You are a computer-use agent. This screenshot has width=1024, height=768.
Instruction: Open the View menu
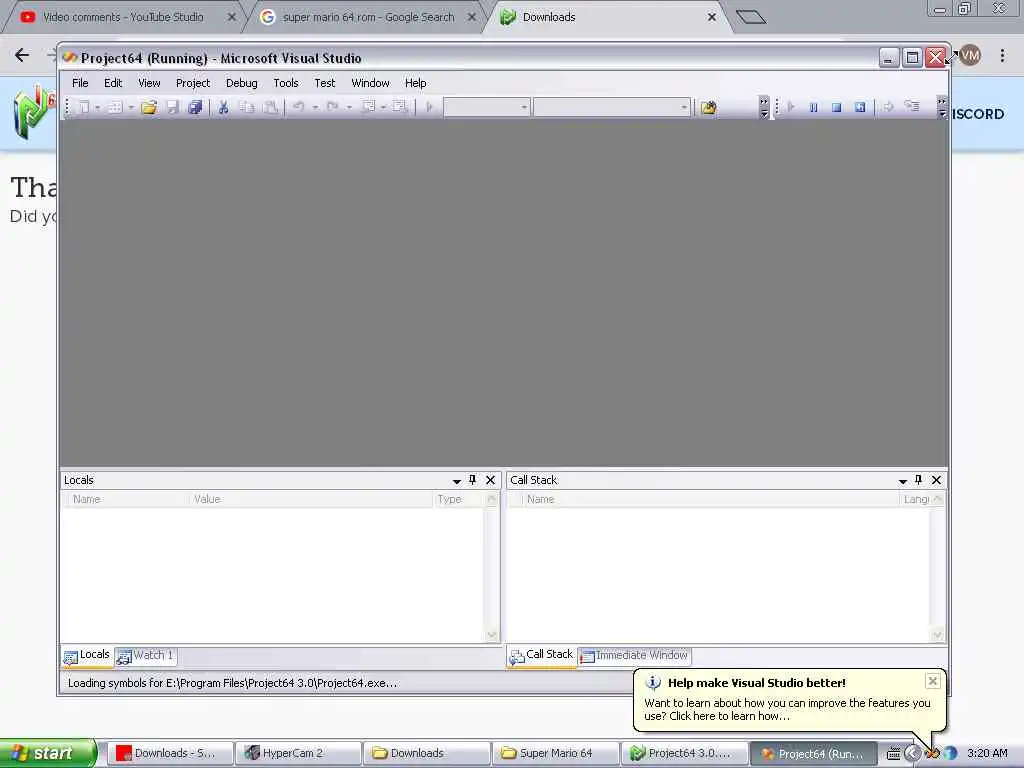149,83
